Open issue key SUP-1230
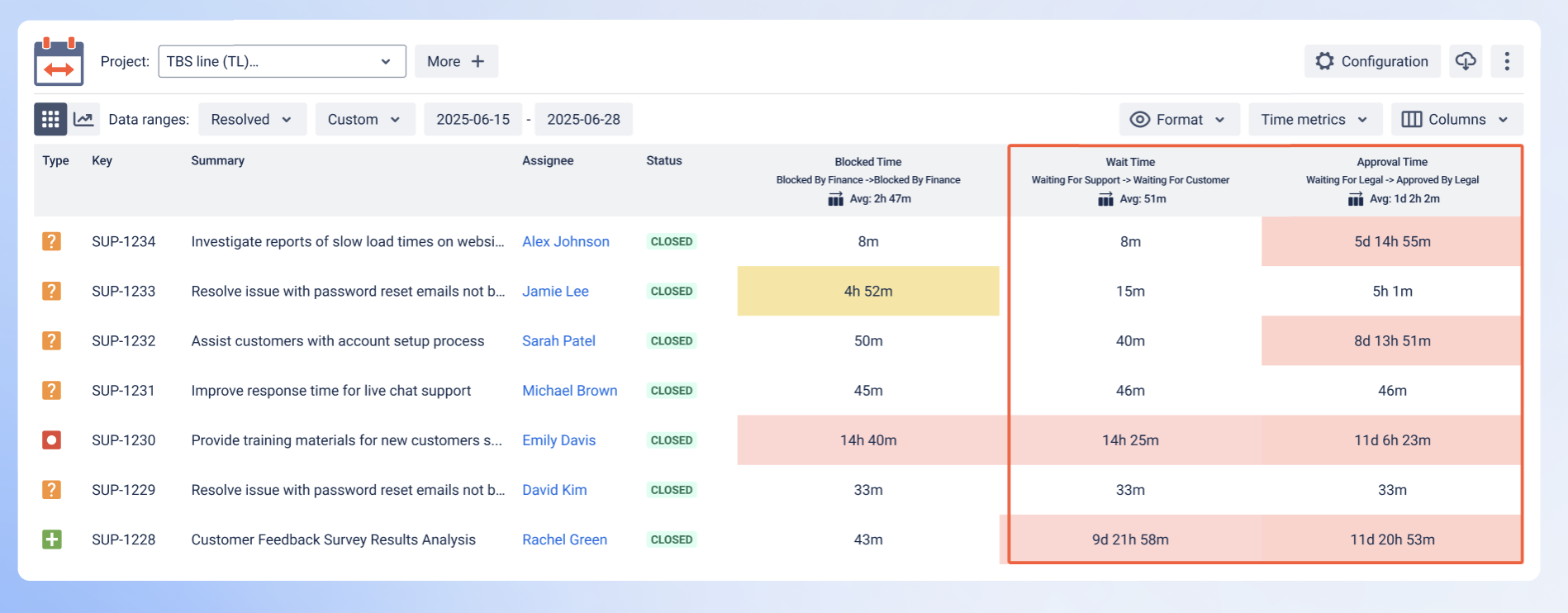 [x=124, y=440]
